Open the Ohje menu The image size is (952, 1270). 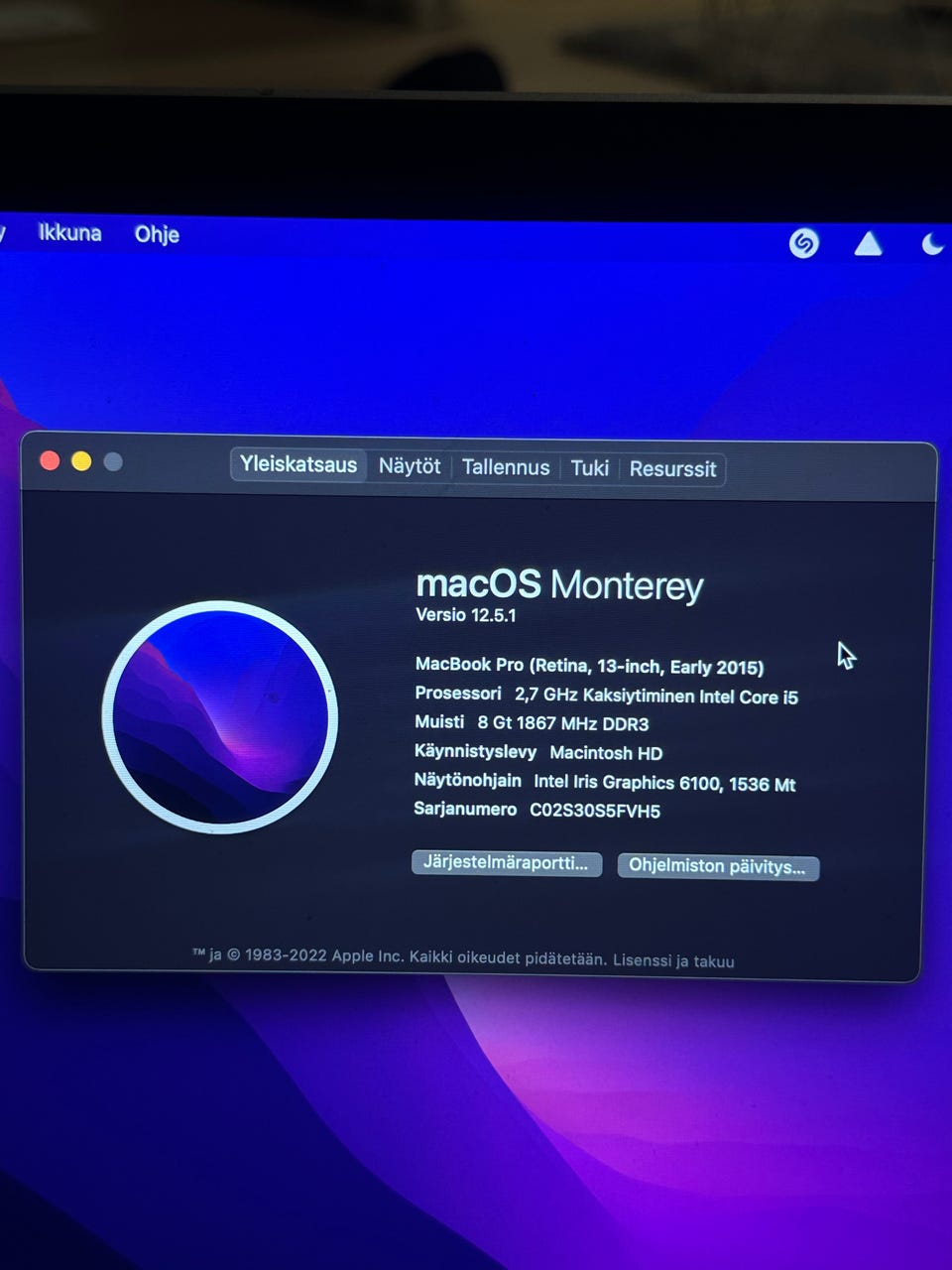[157, 234]
